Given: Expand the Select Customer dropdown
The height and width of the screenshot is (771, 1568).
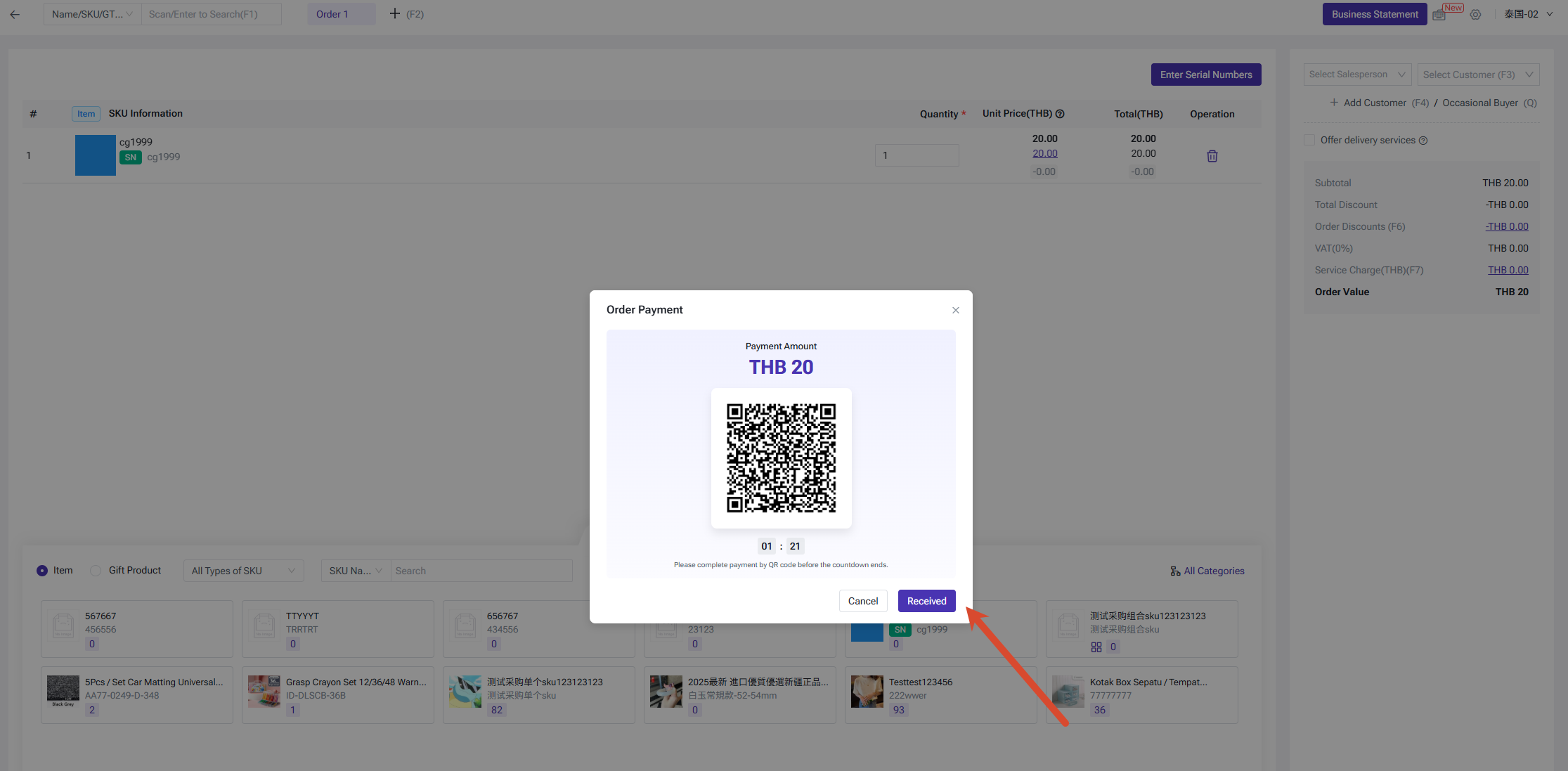Looking at the screenshot, I should click(x=1479, y=74).
